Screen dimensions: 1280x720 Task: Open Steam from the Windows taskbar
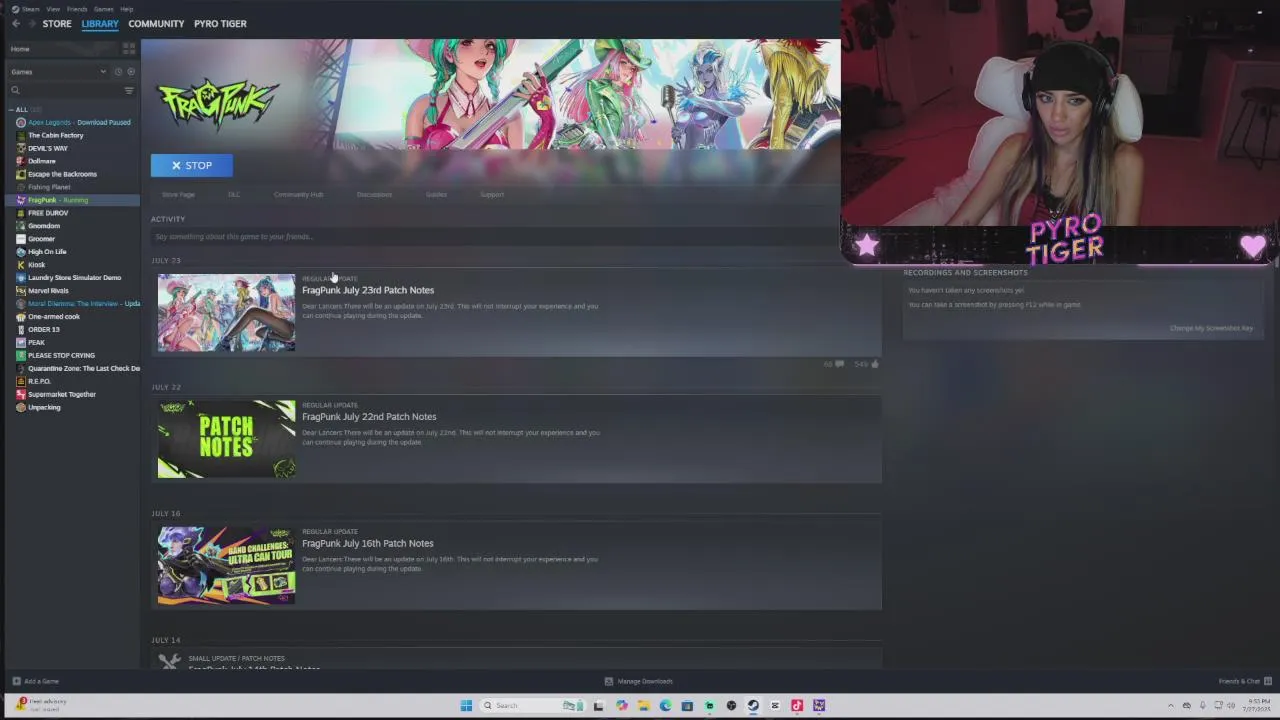pos(753,706)
